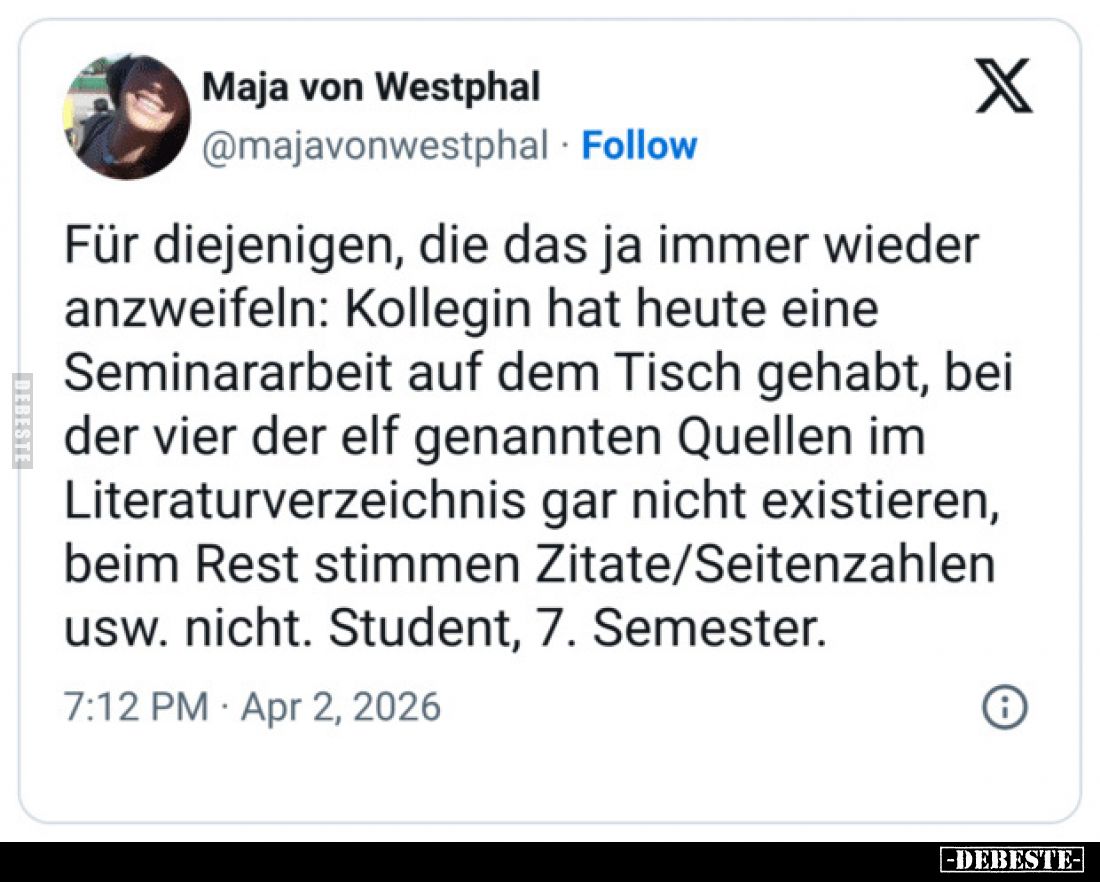Click the Follow button

640,145
